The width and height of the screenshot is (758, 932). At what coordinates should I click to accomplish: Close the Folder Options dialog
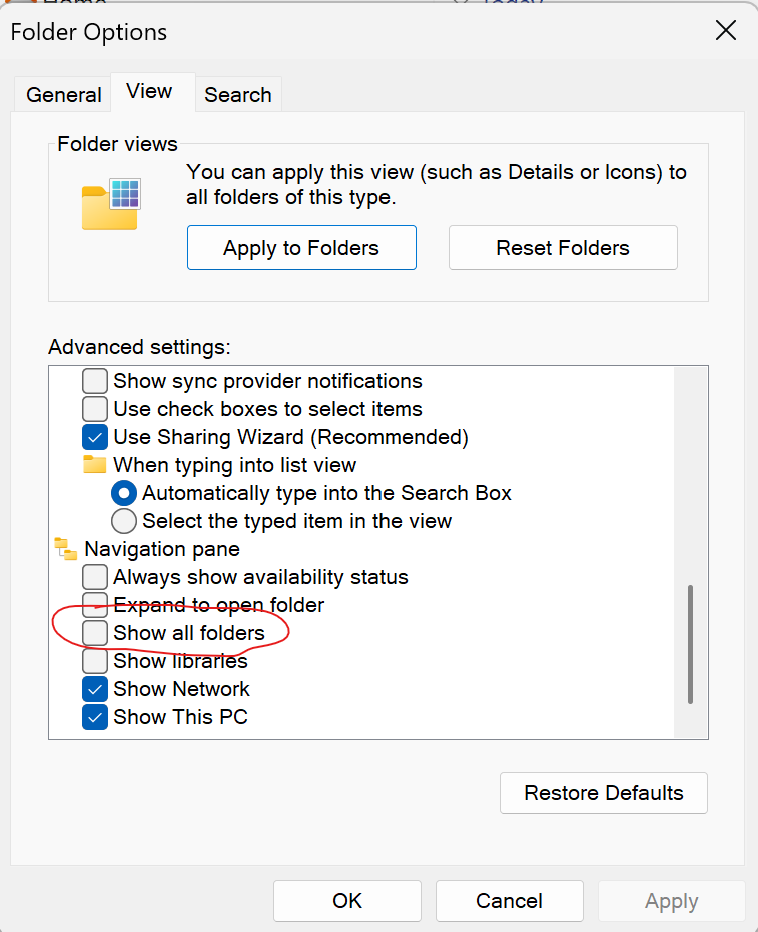(726, 31)
